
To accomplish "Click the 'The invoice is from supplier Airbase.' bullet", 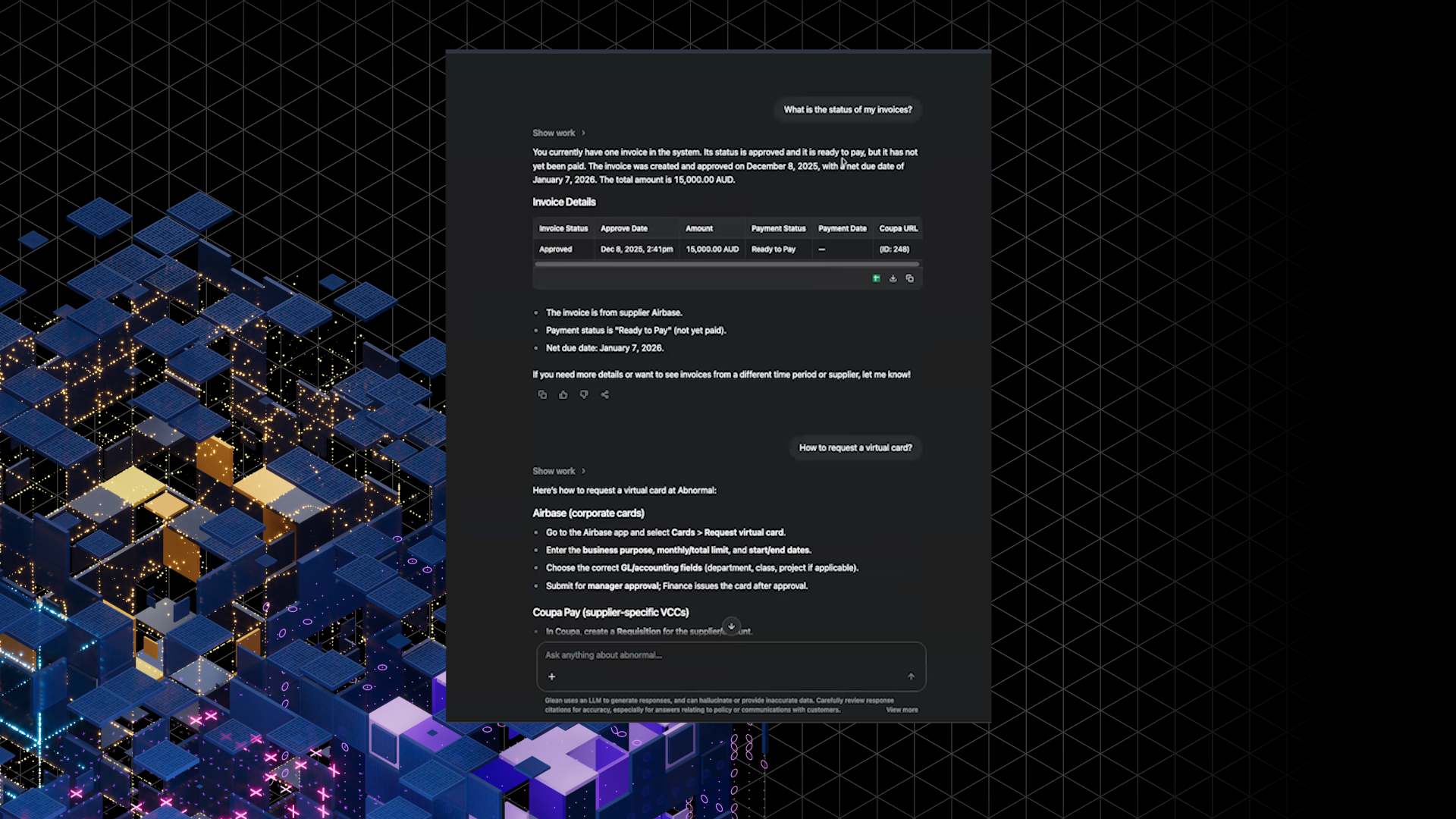I will tap(614, 312).
